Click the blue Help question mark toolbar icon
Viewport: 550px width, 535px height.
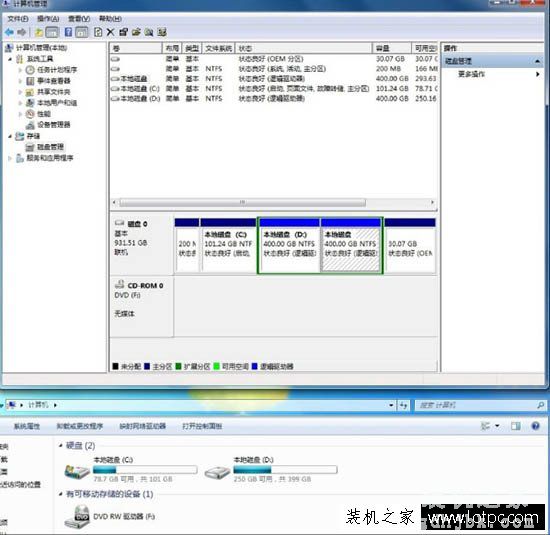pos(68,33)
